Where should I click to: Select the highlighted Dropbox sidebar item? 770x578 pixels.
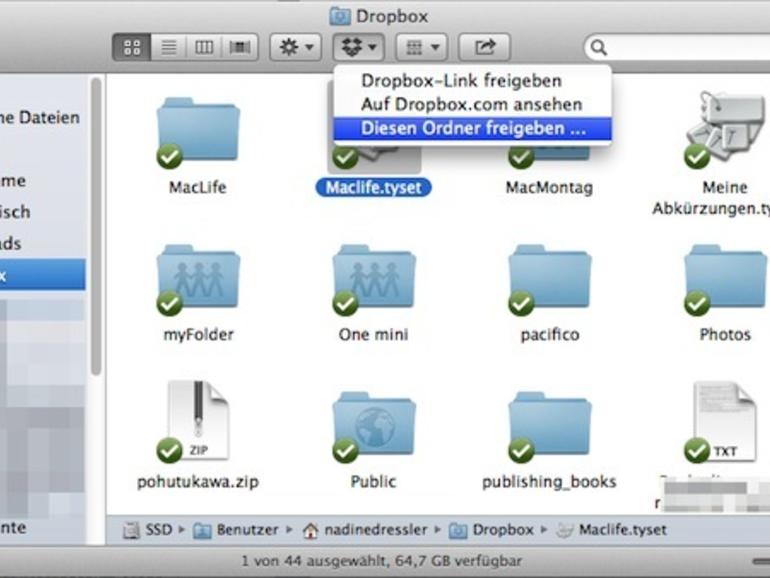pyautogui.click(x=43, y=275)
